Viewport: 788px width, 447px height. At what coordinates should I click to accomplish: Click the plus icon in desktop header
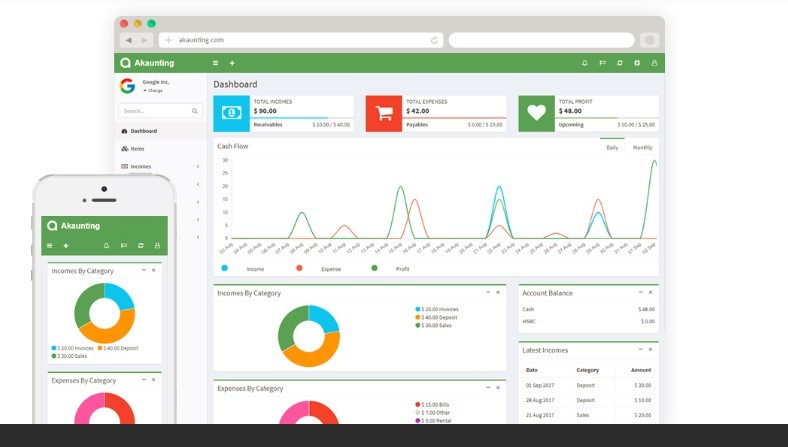click(232, 63)
